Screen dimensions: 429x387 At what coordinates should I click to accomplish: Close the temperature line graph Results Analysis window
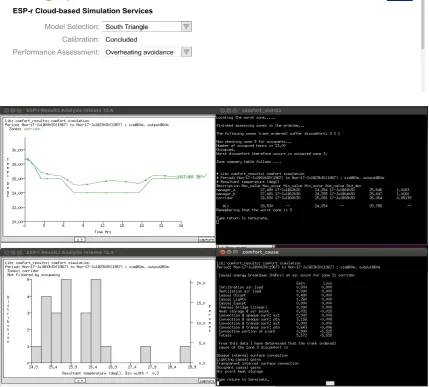point(6,110)
